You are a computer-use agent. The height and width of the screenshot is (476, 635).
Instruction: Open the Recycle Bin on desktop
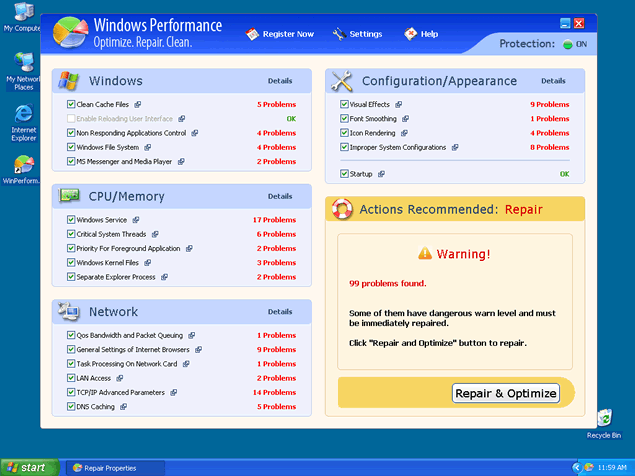point(603,422)
